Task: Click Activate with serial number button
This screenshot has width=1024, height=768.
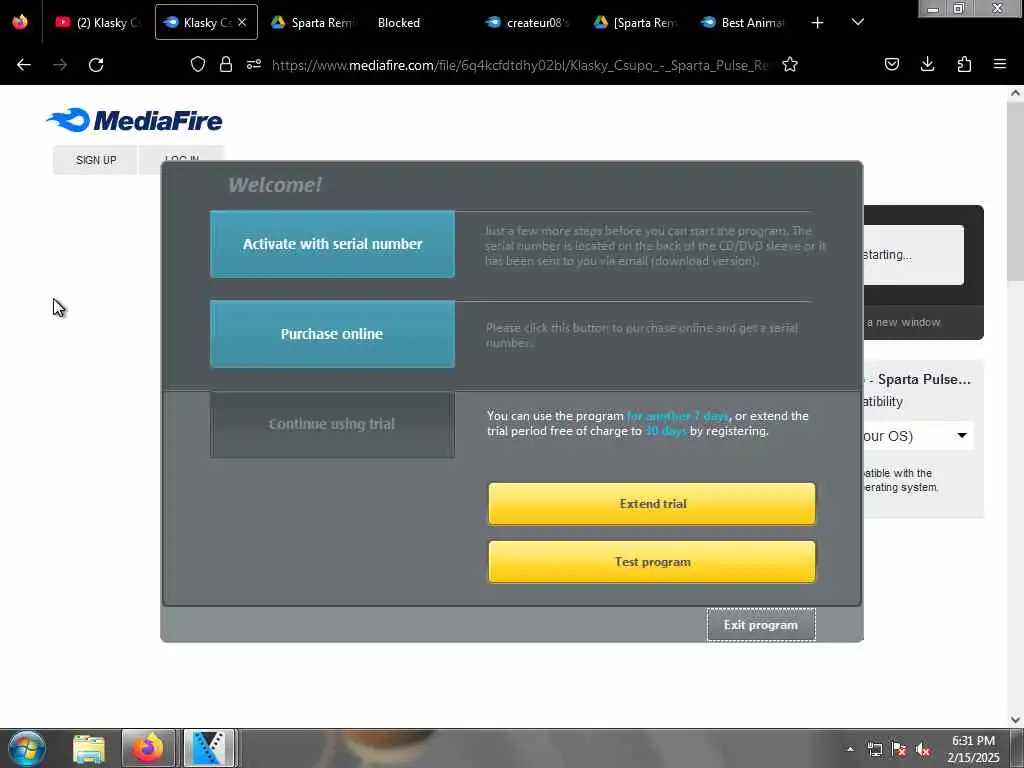Action: [x=332, y=244]
